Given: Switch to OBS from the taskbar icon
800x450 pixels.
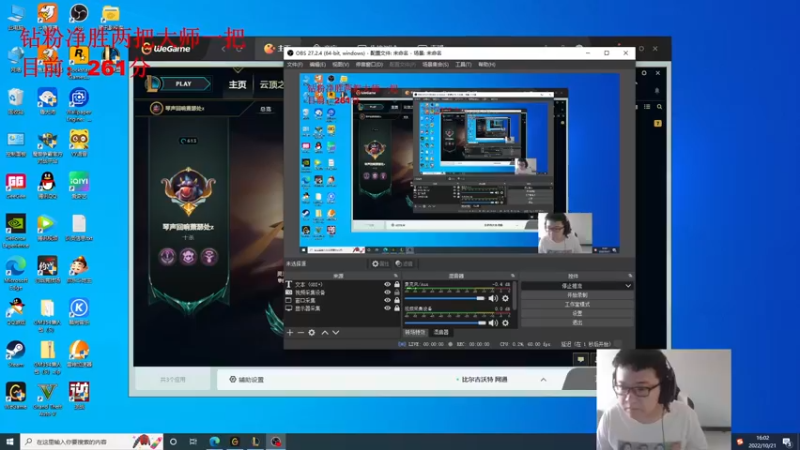Looking at the screenshot, I should pos(276,442).
